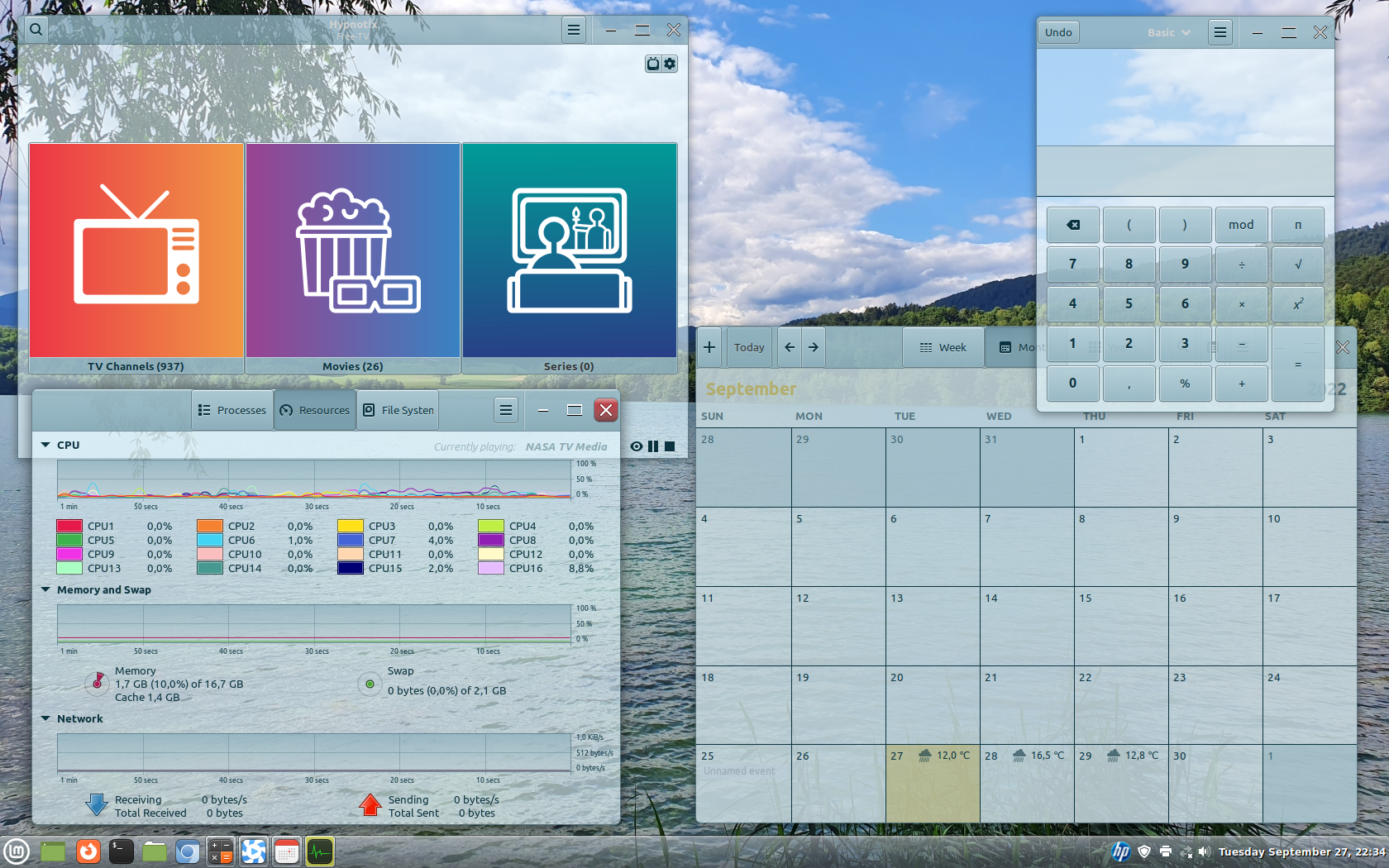Switch to the Resources tab
The height and width of the screenshot is (868, 1389).
pyautogui.click(x=315, y=410)
